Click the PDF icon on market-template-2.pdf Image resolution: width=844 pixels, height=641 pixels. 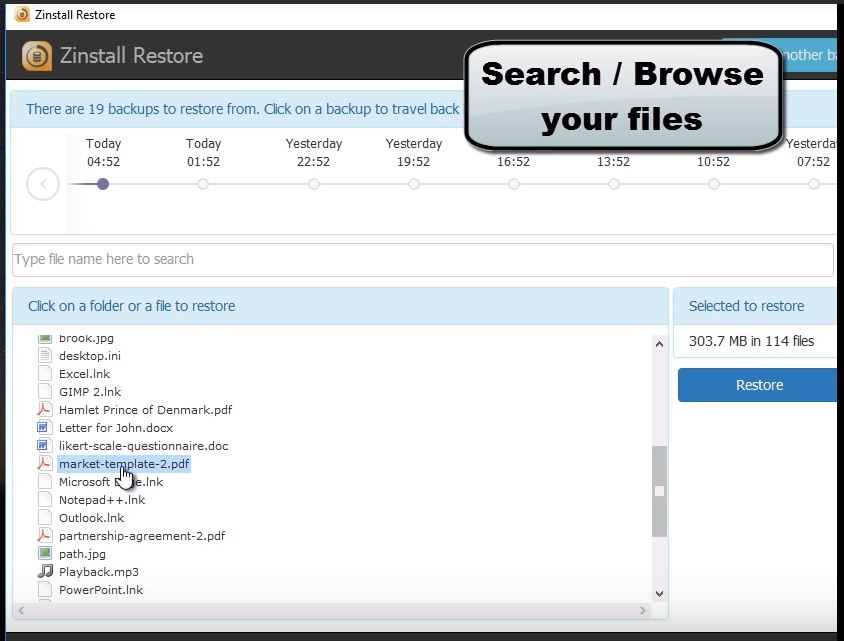pyautogui.click(x=44, y=463)
